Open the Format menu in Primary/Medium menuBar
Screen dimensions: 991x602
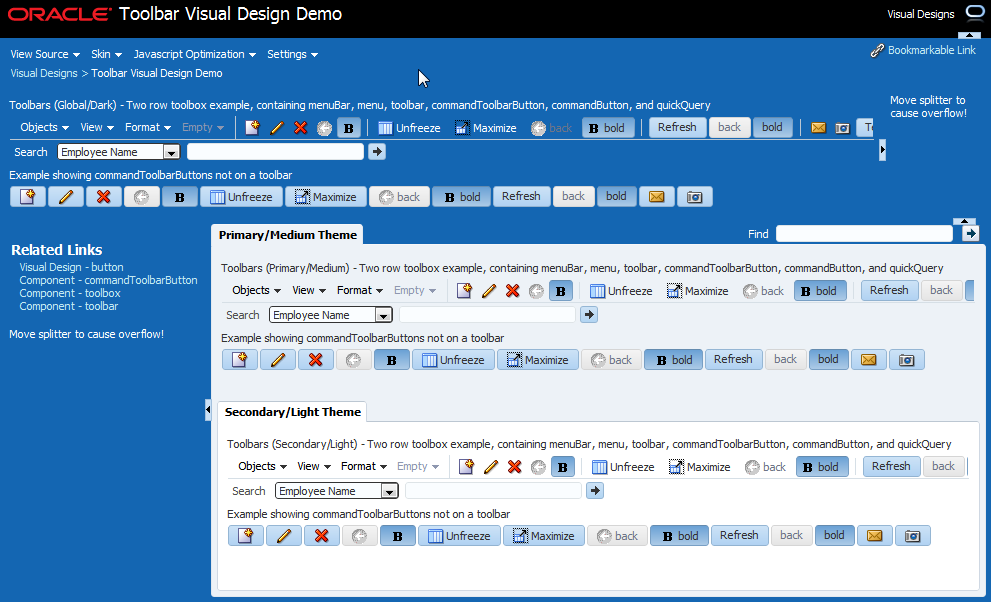[x=360, y=291]
